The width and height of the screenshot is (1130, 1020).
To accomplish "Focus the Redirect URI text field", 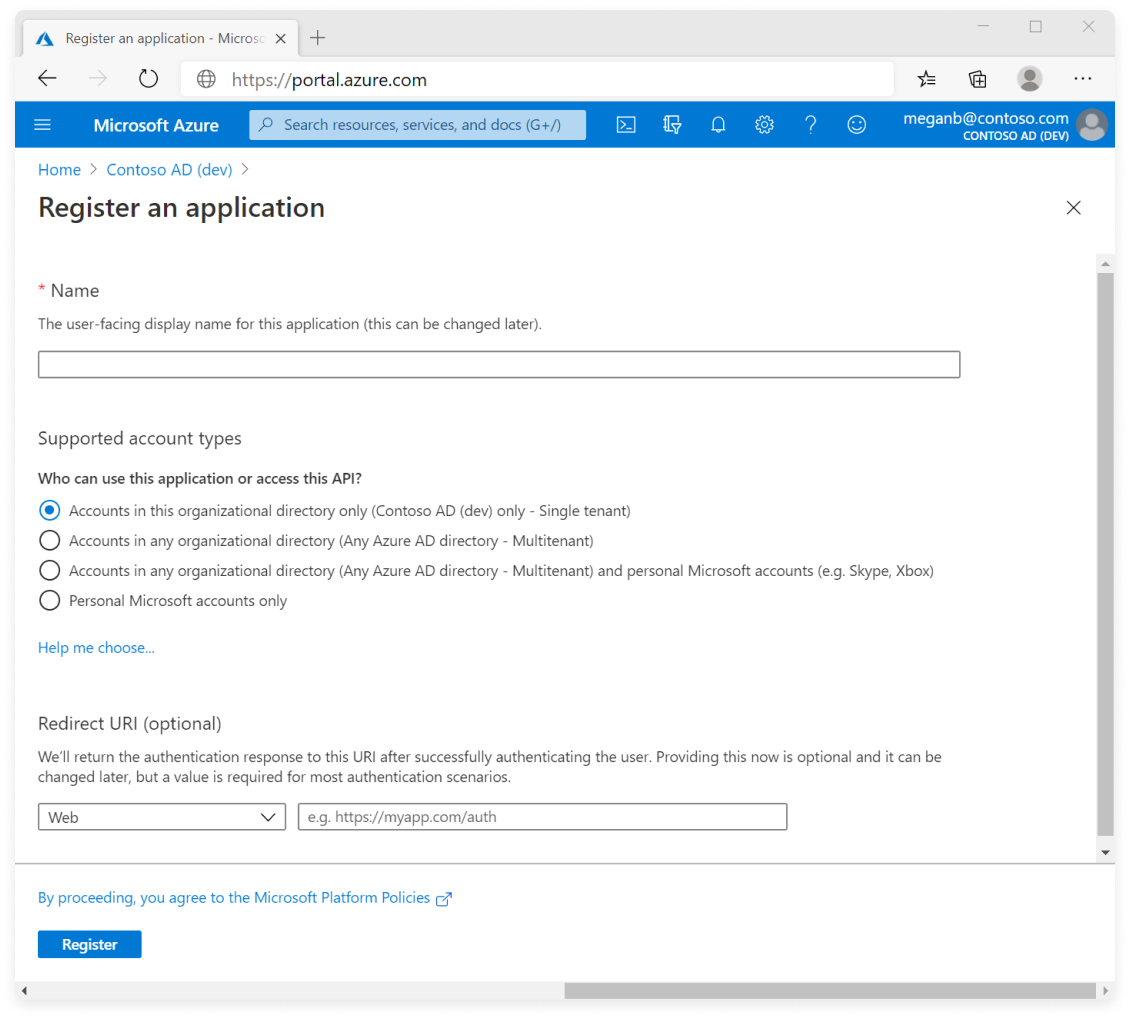I will coord(542,817).
